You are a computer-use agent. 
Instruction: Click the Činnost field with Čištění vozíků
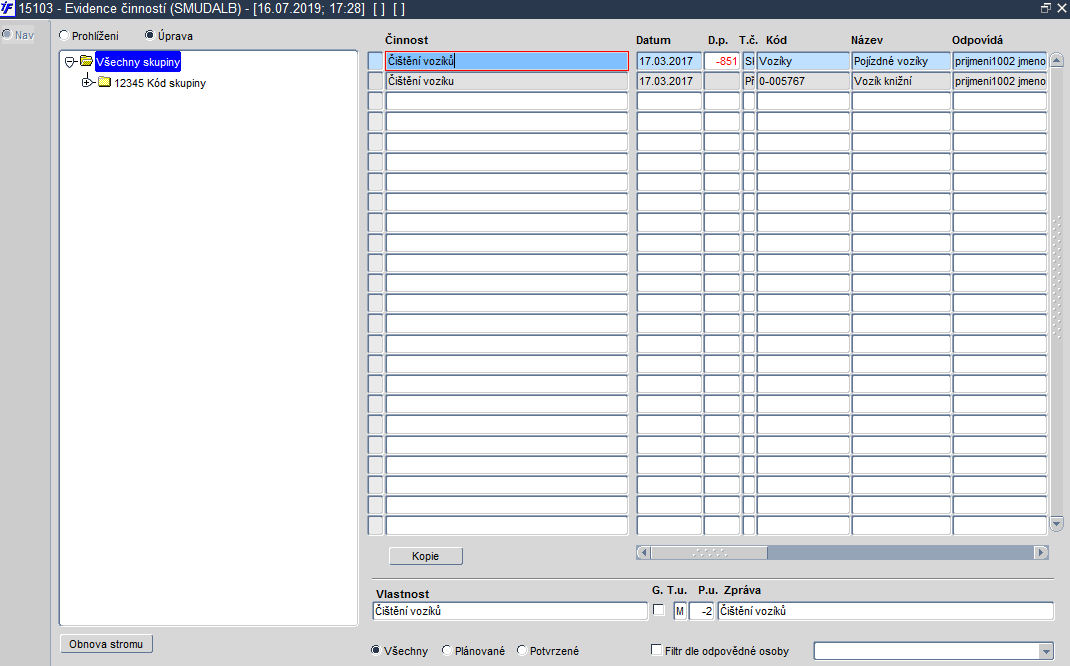pyautogui.click(x=506, y=61)
